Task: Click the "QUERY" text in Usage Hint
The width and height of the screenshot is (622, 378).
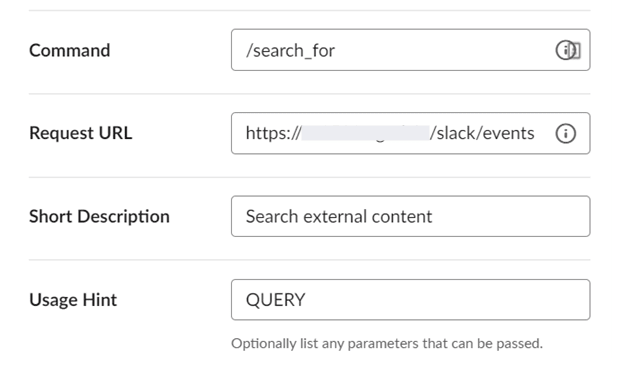Action: coord(276,299)
